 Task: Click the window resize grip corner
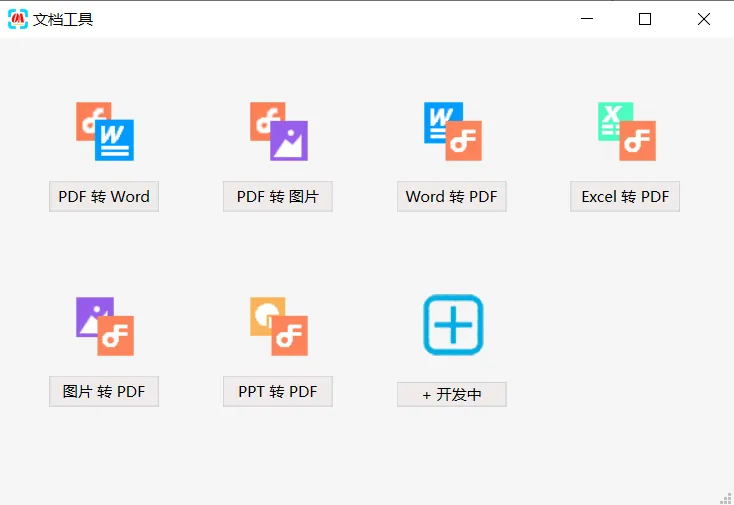[726, 498]
